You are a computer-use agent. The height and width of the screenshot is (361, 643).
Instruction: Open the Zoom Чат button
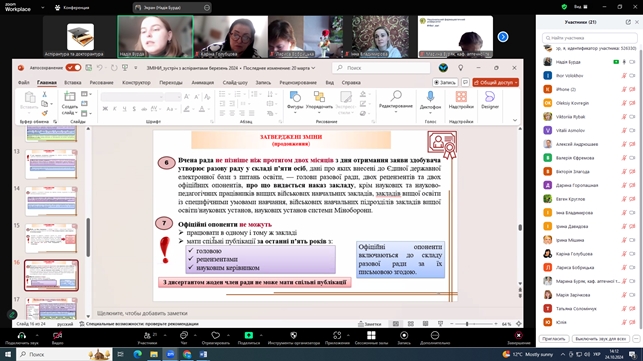tap(184, 338)
